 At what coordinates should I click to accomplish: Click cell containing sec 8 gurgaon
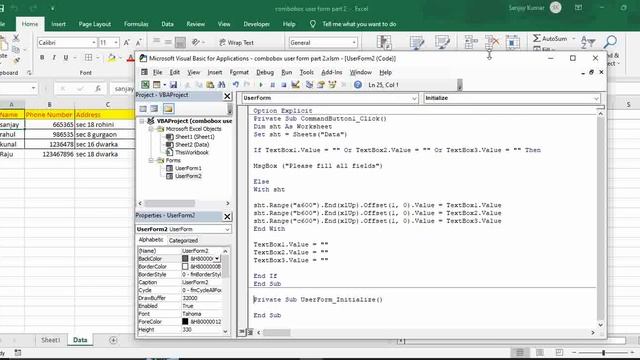pyautogui.click(x=104, y=134)
